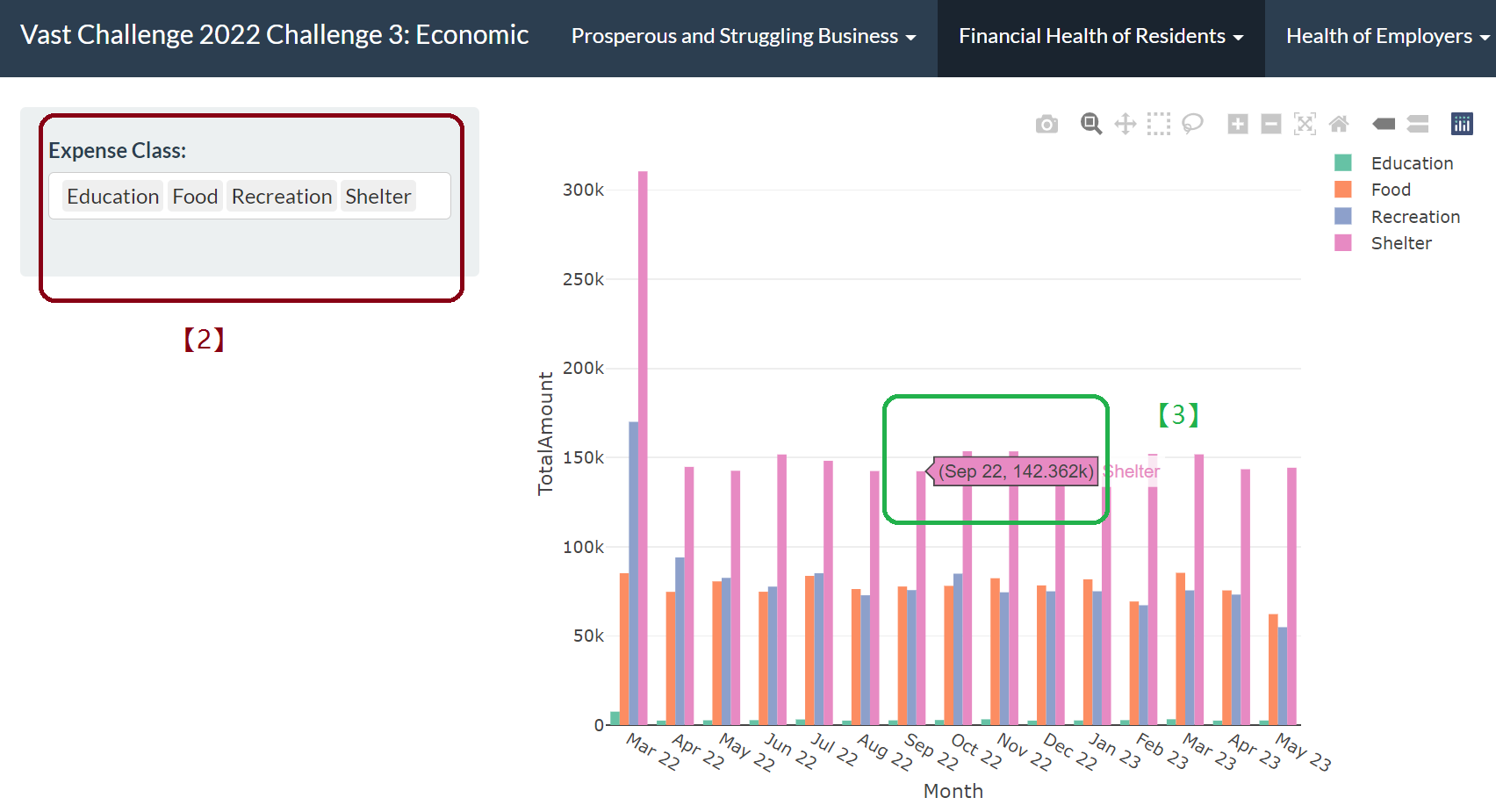Choose the Box Select tool
Viewport: 1496px width, 812px height.
(1159, 124)
